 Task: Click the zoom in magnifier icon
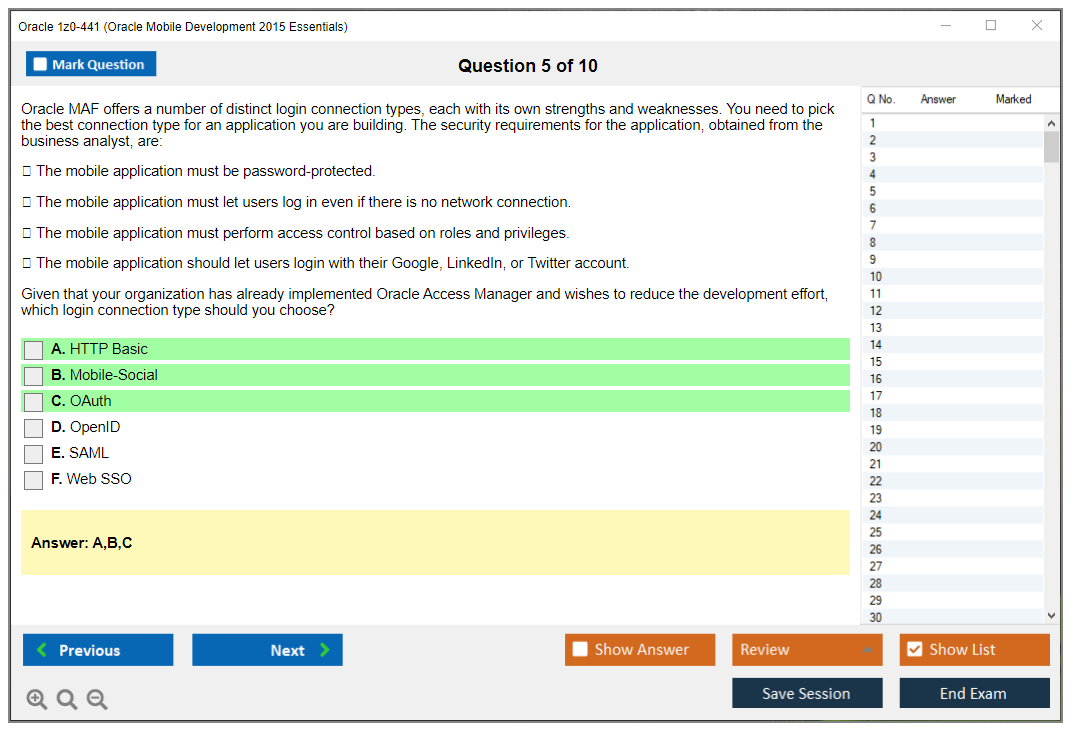tap(36, 699)
